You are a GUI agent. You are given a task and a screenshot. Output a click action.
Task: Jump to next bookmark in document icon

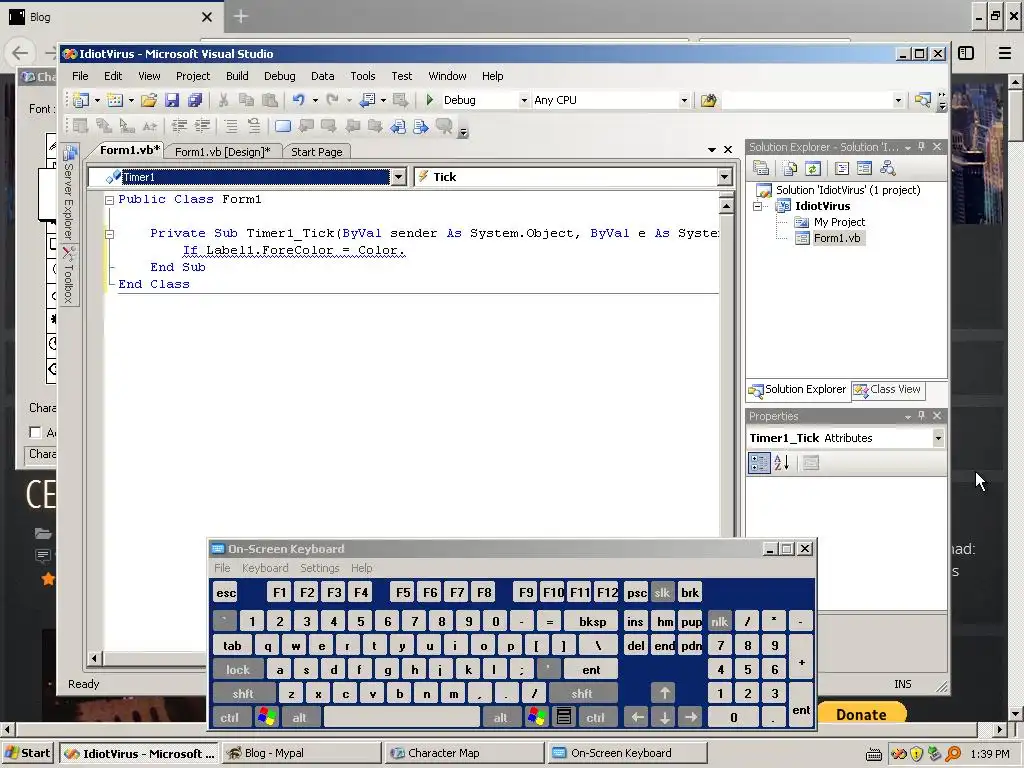pyautogui.click(x=421, y=126)
